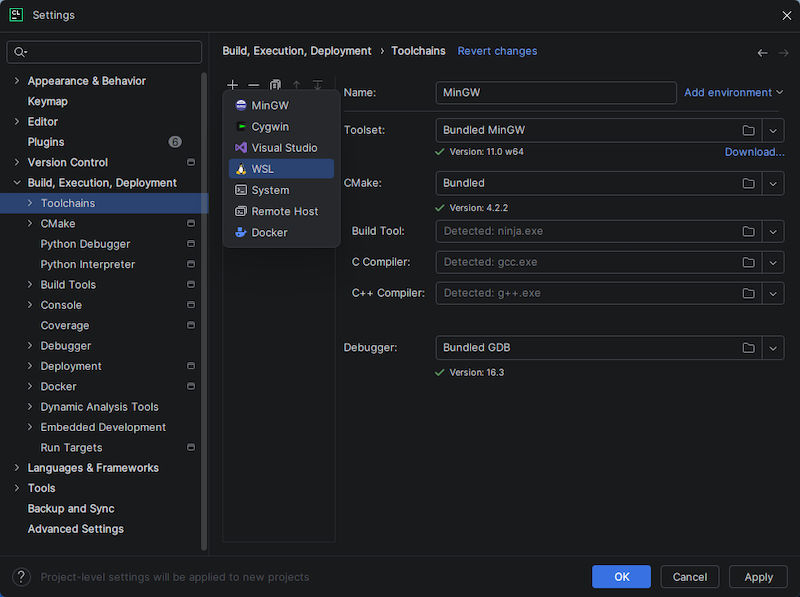
Task: Open Keymap settings page
Action: (47, 101)
